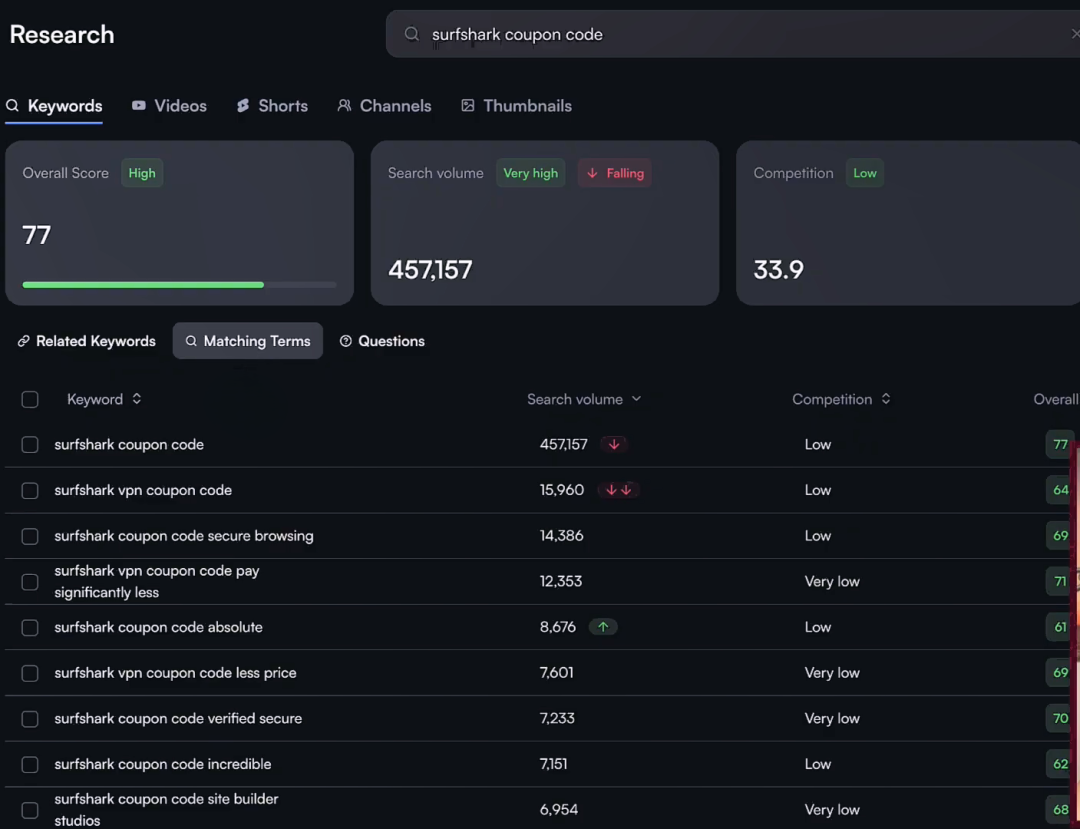
Task: Click the 12,353 search volume value
Action: 561,581
